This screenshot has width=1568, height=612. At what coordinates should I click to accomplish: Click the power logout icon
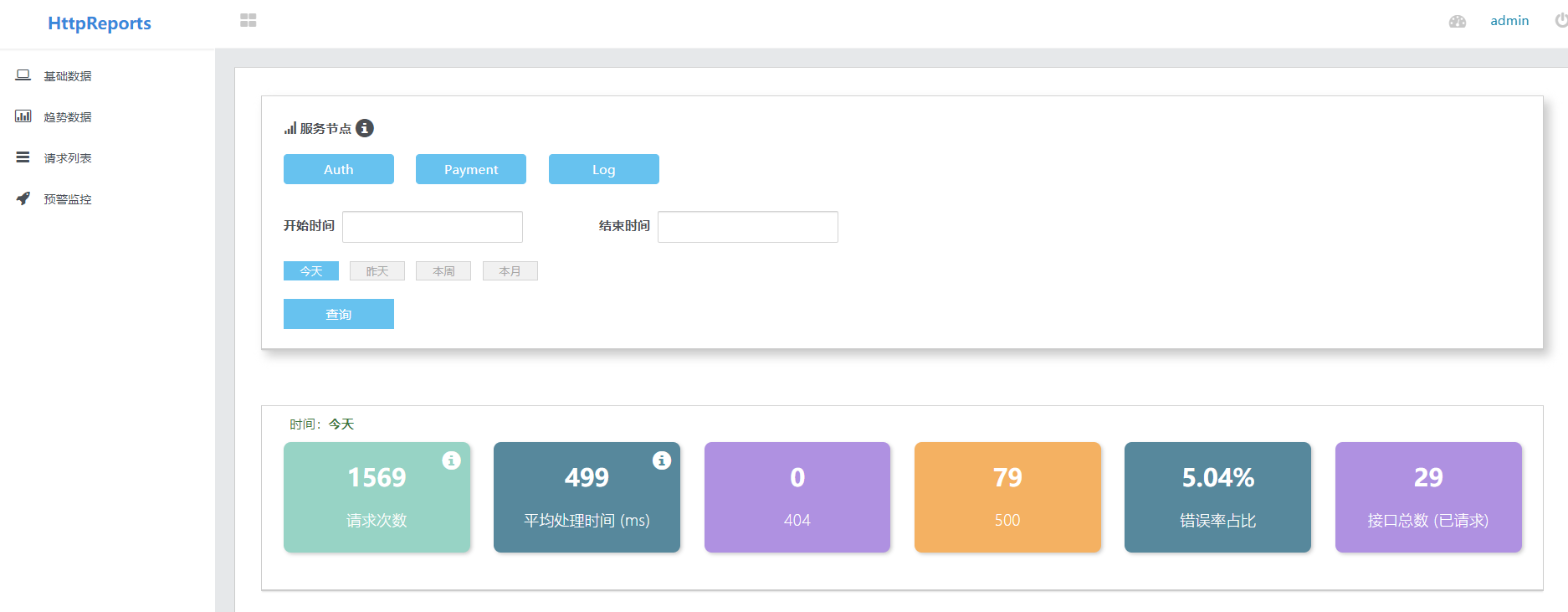1561,20
